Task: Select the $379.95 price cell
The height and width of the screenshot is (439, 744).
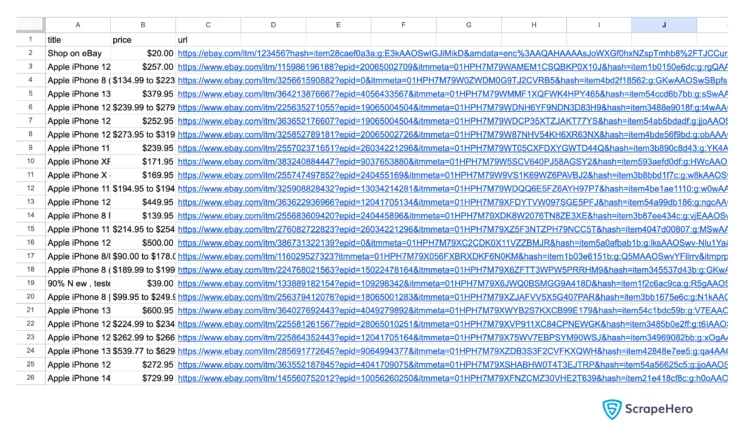Action: 143,94
